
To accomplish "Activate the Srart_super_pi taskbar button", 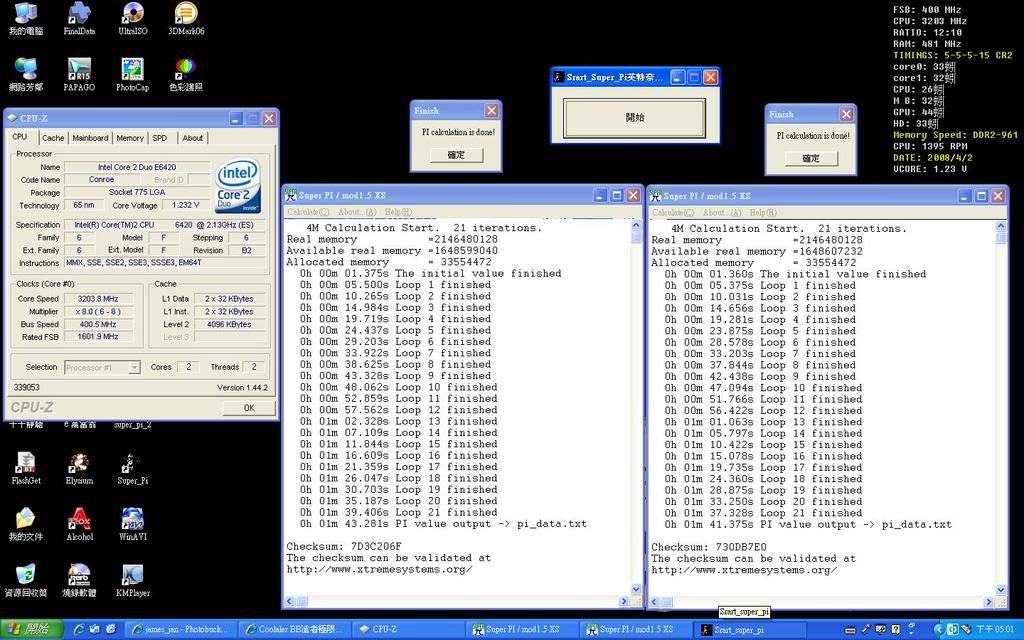I will click(748, 630).
